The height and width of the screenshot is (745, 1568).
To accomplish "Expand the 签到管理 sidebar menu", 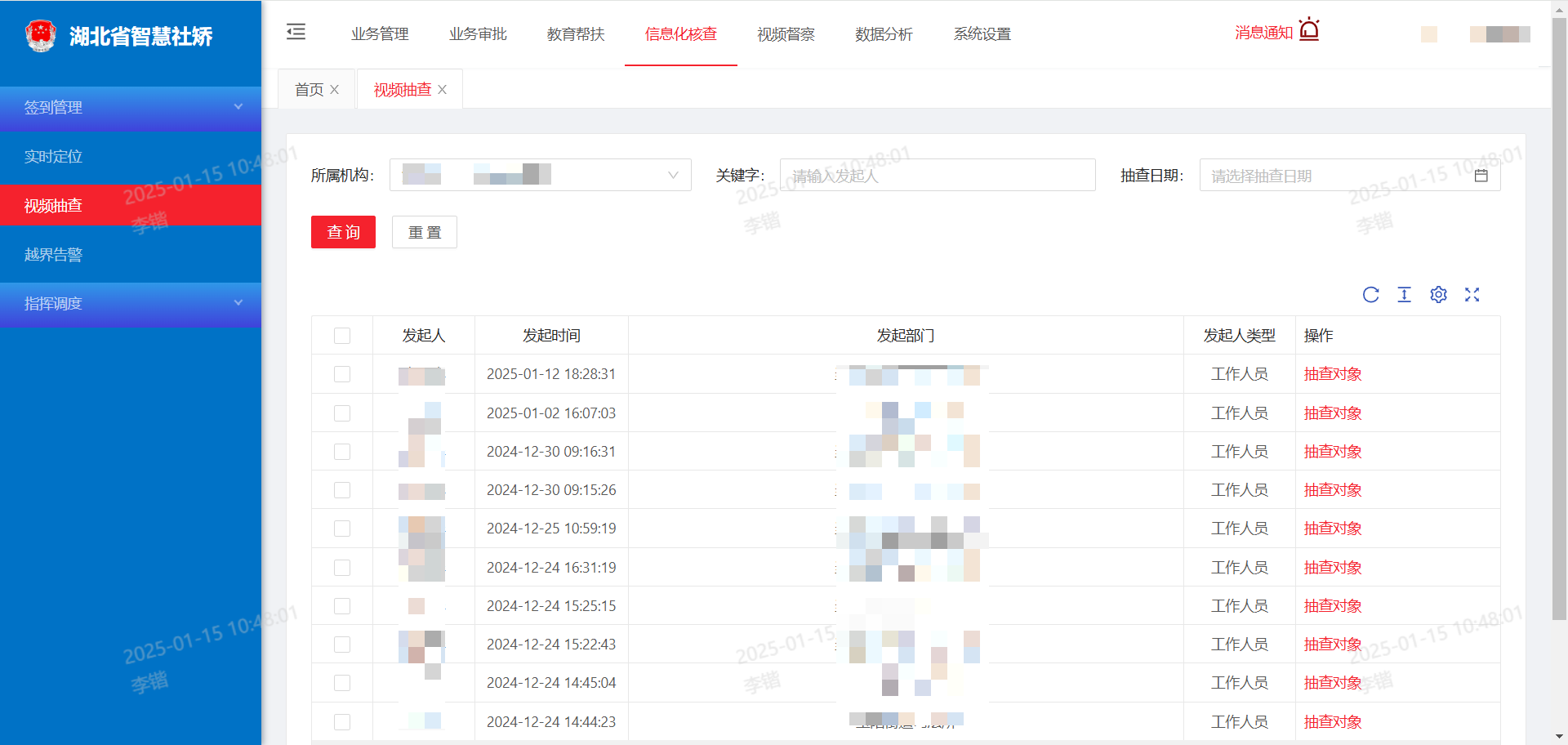I will pyautogui.click(x=131, y=108).
